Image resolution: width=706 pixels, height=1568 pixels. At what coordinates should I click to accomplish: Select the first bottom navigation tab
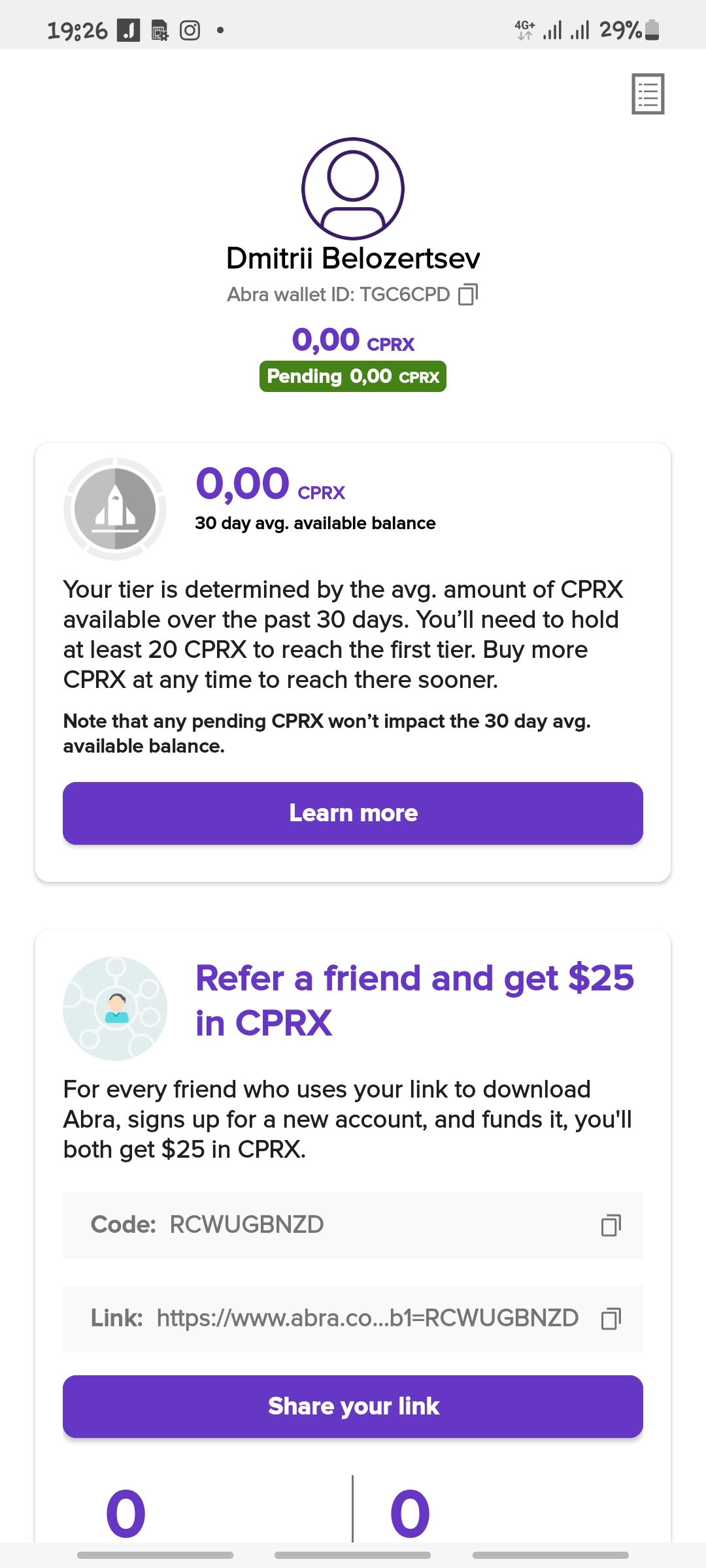pos(155,1555)
